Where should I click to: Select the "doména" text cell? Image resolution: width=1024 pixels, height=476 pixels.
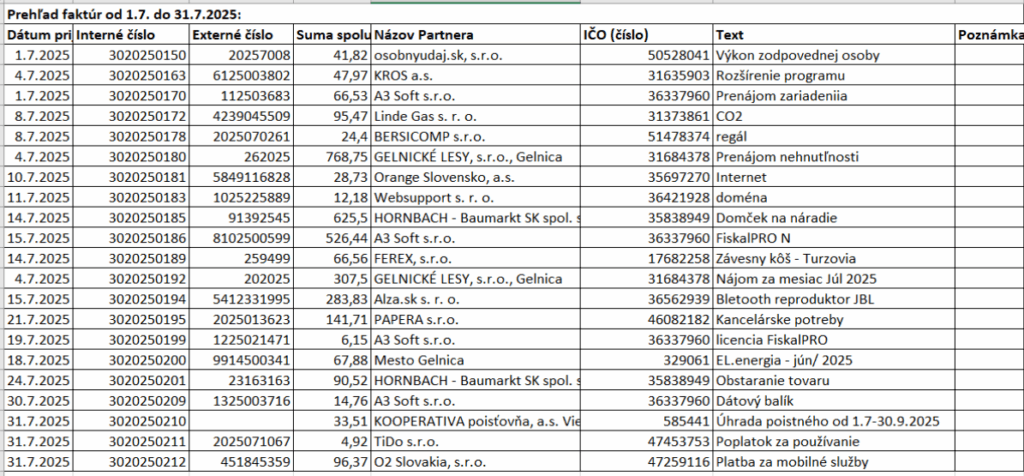coord(834,197)
